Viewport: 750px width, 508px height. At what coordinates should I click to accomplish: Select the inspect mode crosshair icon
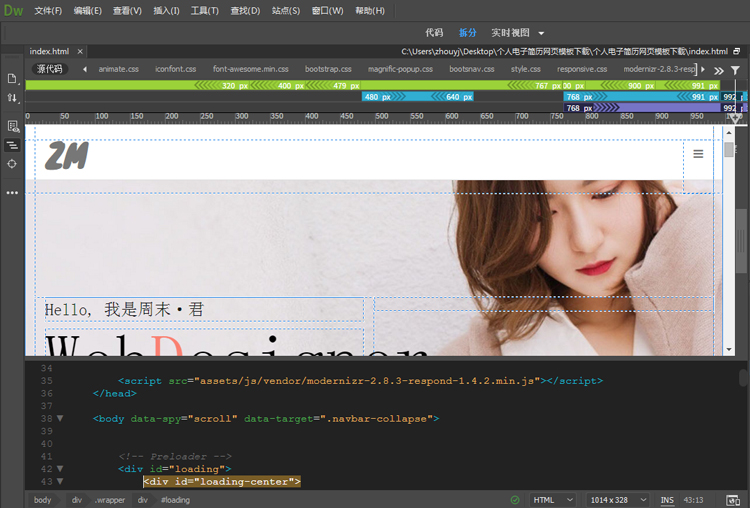coord(12,164)
